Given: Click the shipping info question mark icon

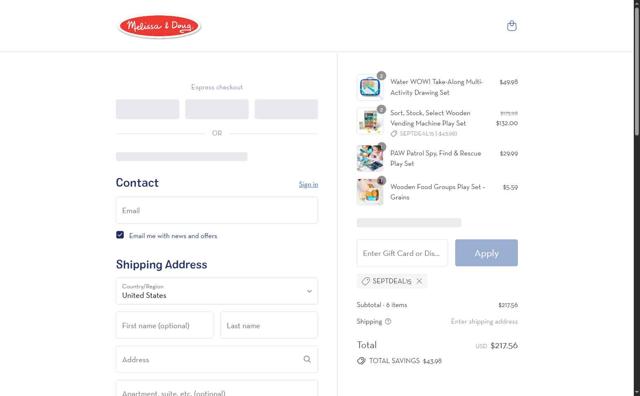Looking at the screenshot, I should [x=388, y=322].
